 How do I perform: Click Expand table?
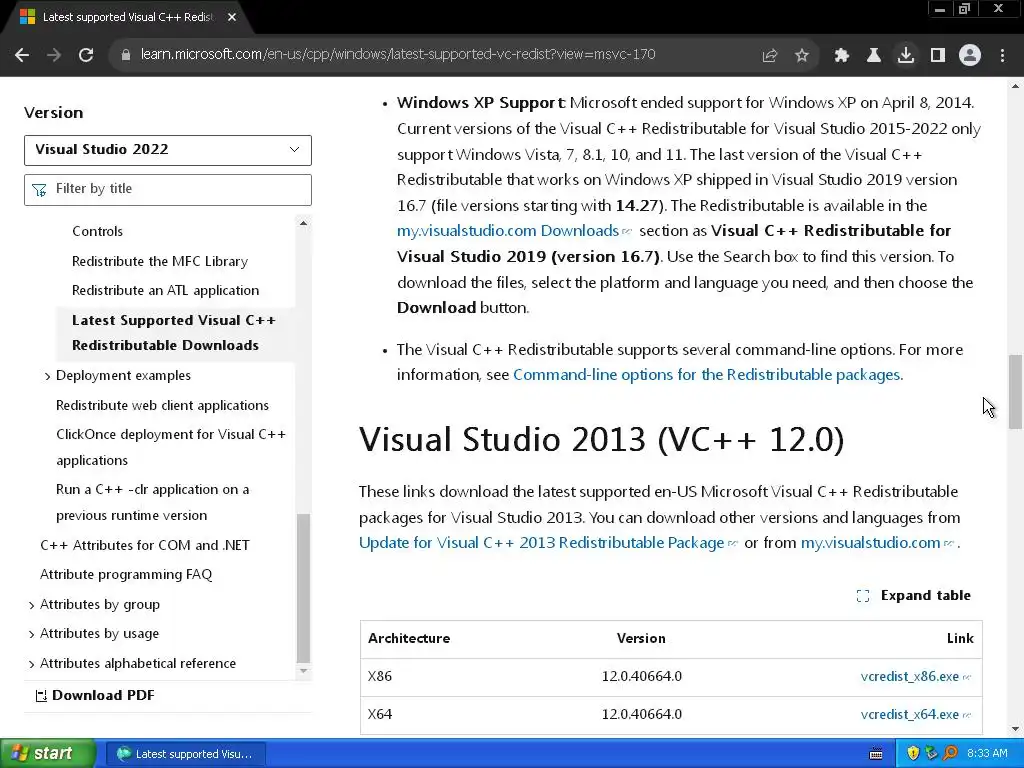(914, 596)
